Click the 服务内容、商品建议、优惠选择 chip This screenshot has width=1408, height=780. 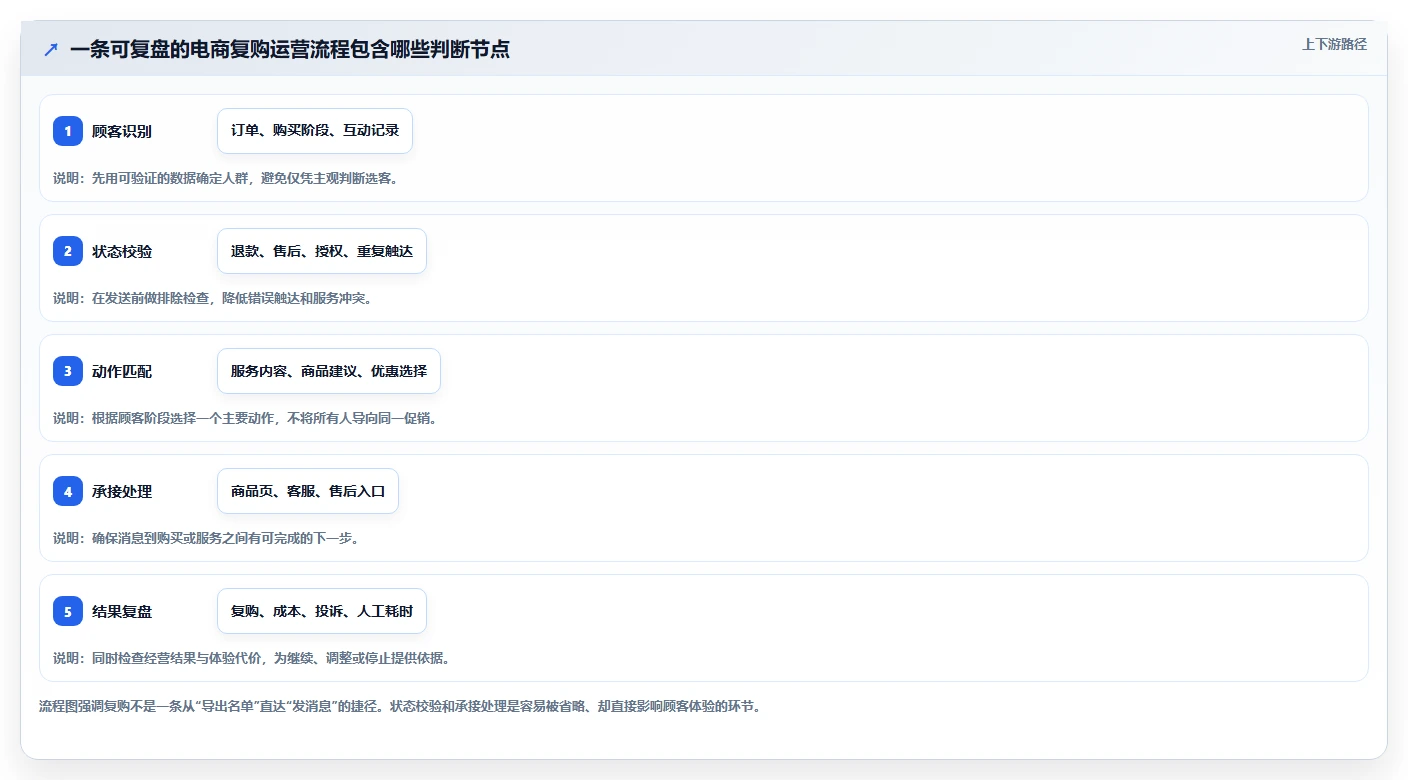329,371
